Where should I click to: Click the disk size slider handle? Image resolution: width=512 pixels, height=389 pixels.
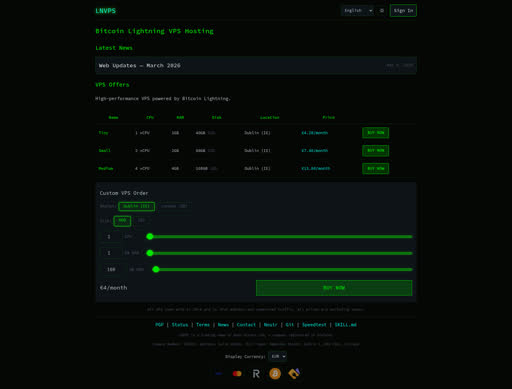156,269
